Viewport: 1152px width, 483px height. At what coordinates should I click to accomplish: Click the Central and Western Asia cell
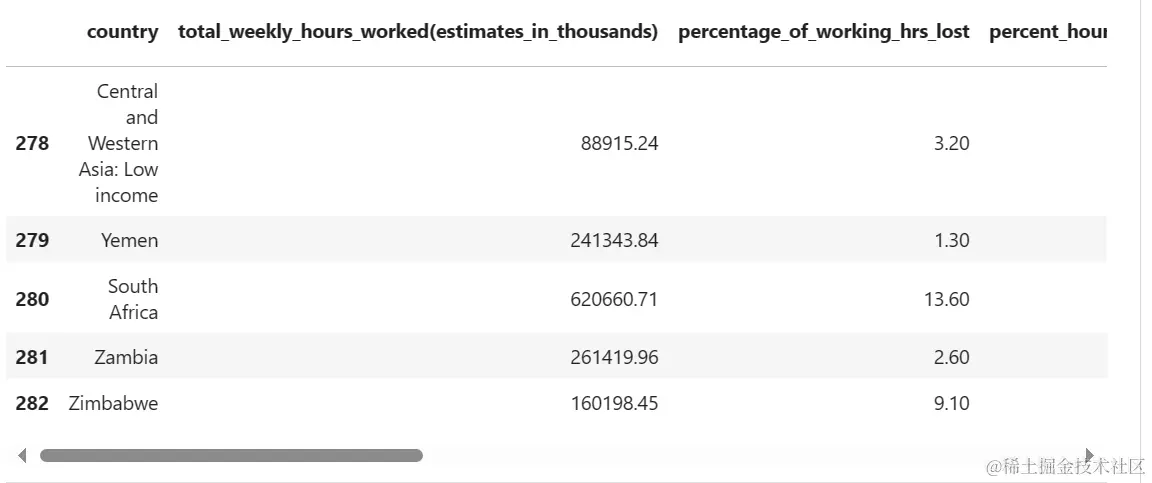tap(120, 143)
